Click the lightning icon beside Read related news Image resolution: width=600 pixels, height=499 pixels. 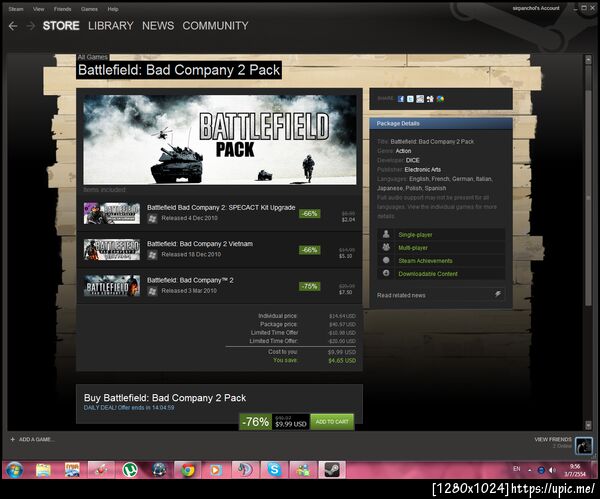point(497,294)
